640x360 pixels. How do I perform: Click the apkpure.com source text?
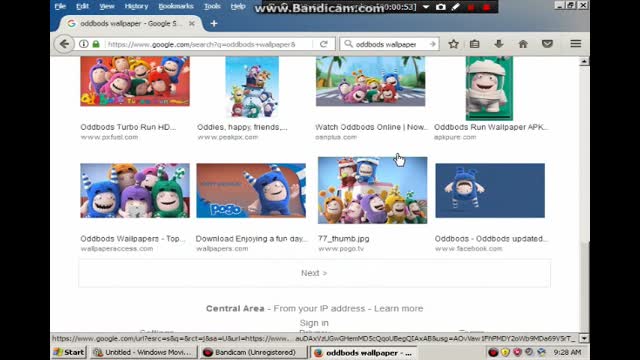tap(455, 137)
